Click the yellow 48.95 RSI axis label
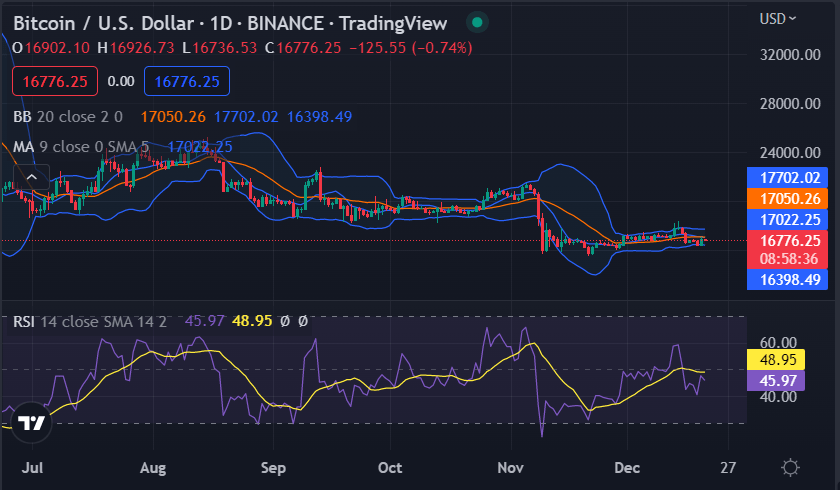 point(776,360)
